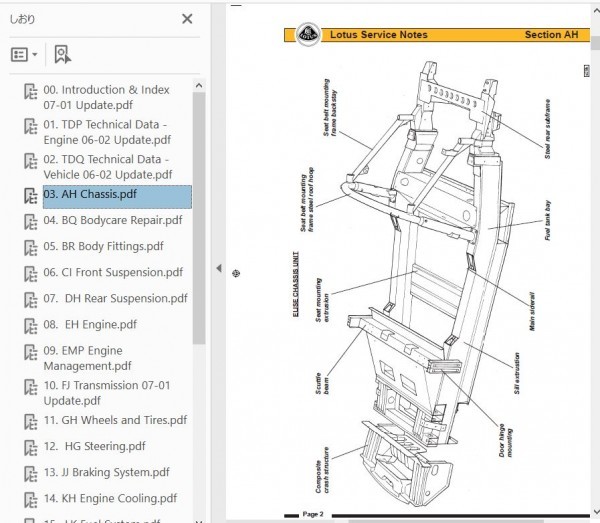The height and width of the screenshot is (523, 600).
Task: Open bookmark 05. BR Body Fittings.pdf
Action: [x=103, y=246]
